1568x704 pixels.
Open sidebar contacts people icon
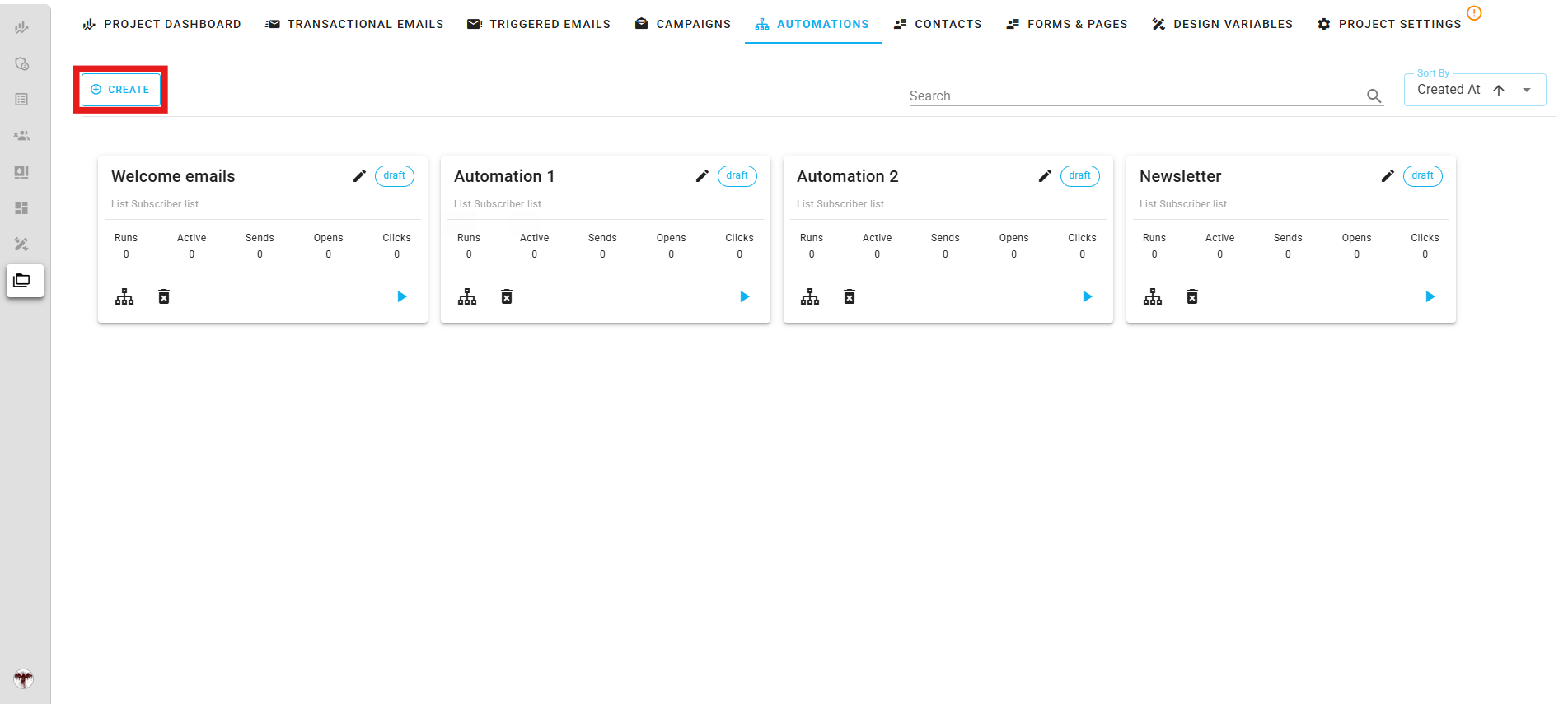coord(22,136)
